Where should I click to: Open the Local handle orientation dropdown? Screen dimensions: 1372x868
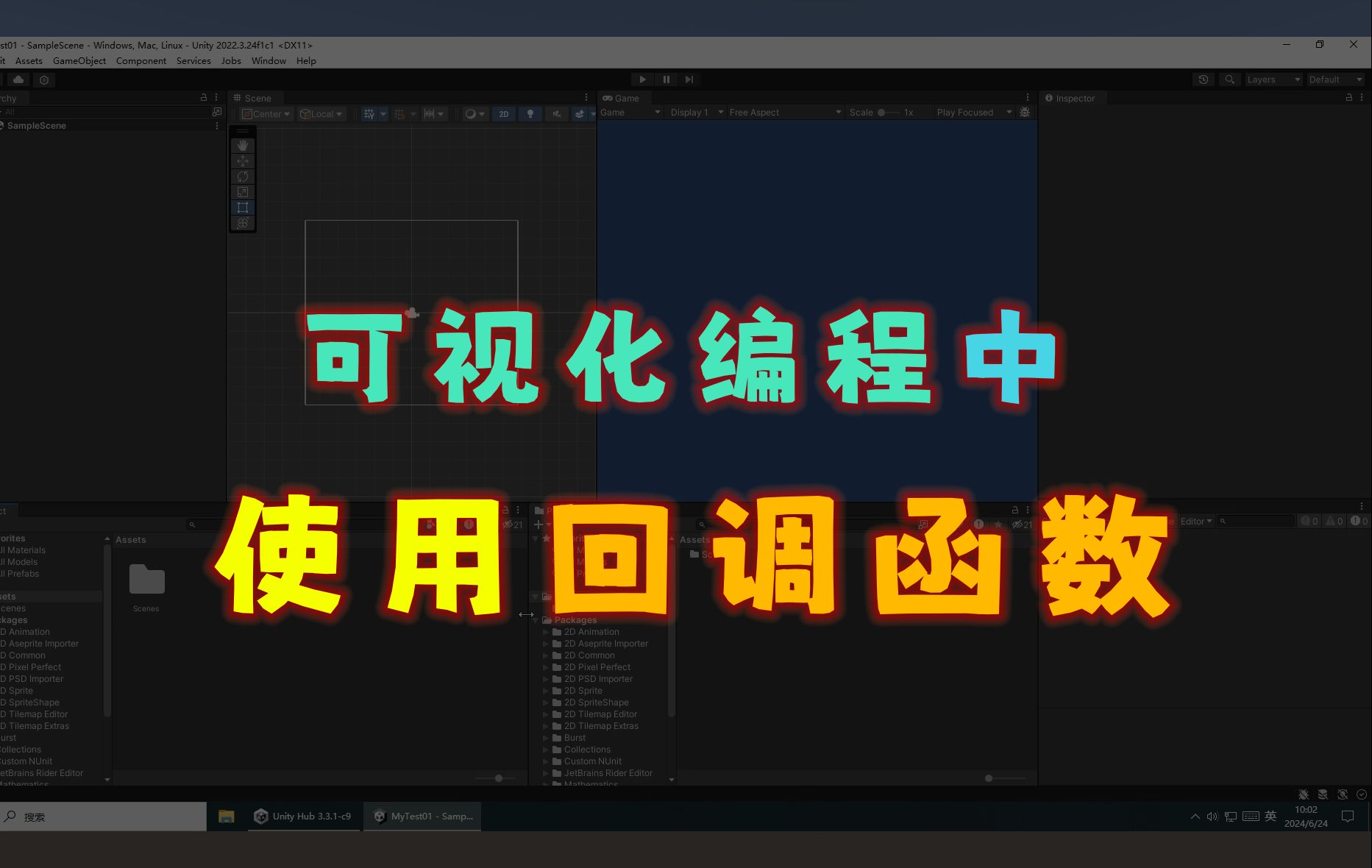pyautogui.click(x=321, y=113)
